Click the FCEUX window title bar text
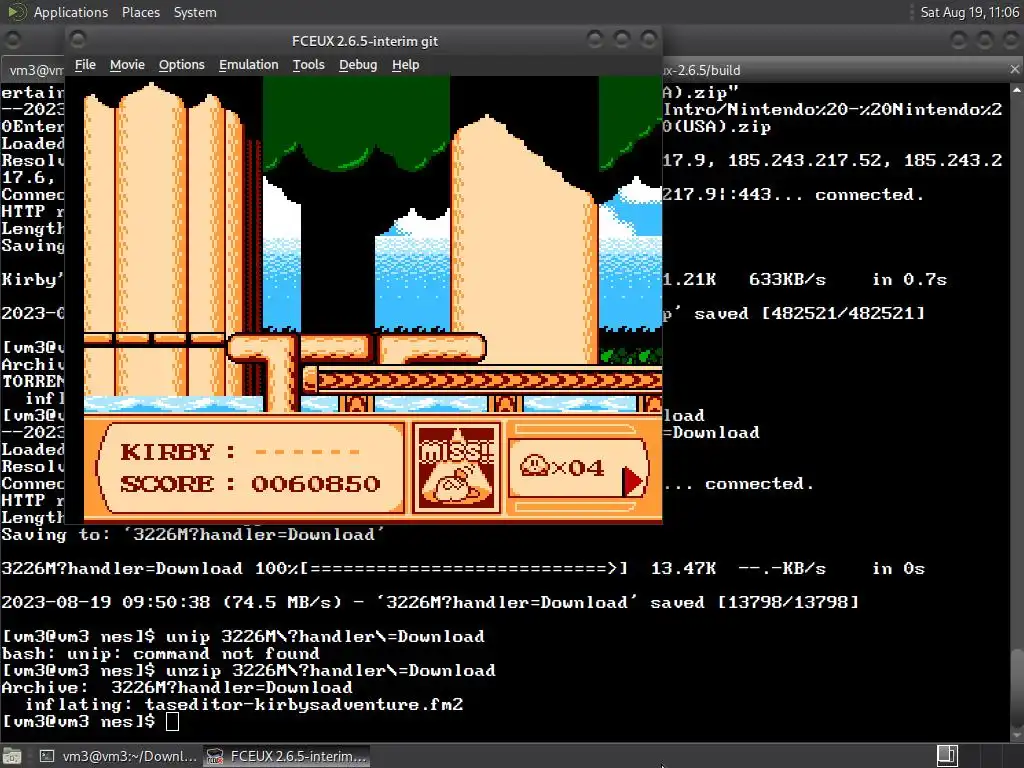The height and width of the screenshot is (768, 1024). 364,41
